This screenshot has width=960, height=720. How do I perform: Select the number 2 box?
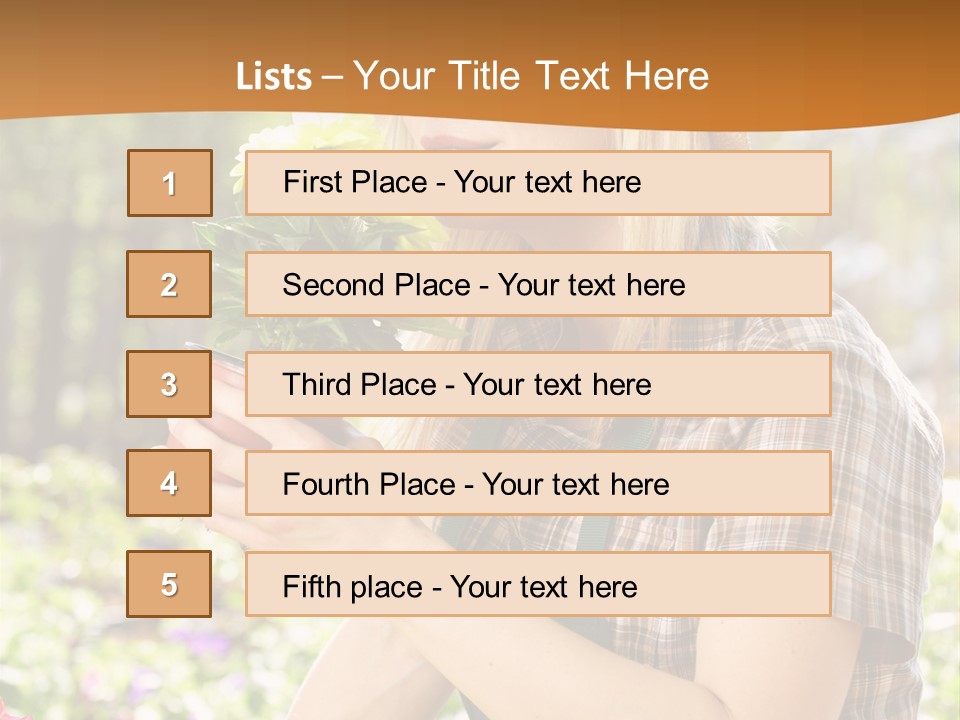[x=169, y=284]
